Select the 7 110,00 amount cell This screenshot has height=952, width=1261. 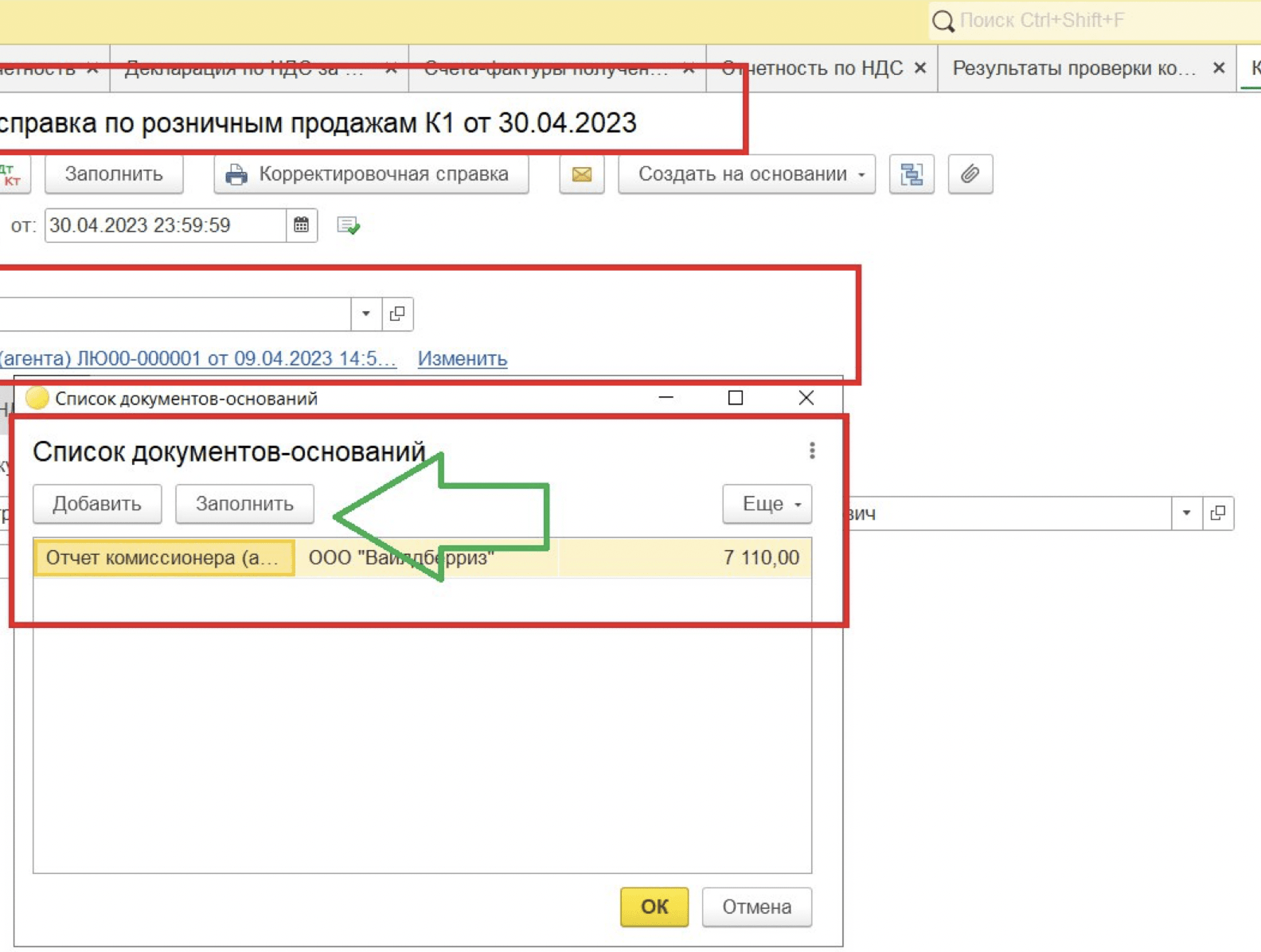685,558
